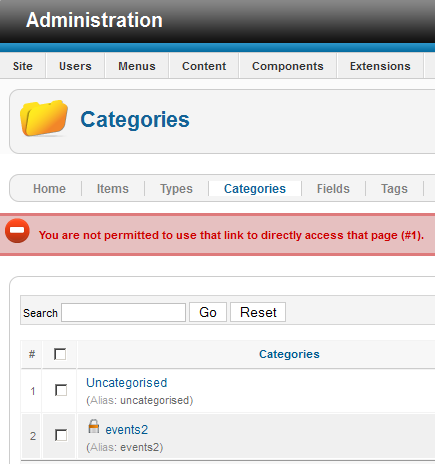Expand the Menus dropdown menu

(x=137, y=66)
